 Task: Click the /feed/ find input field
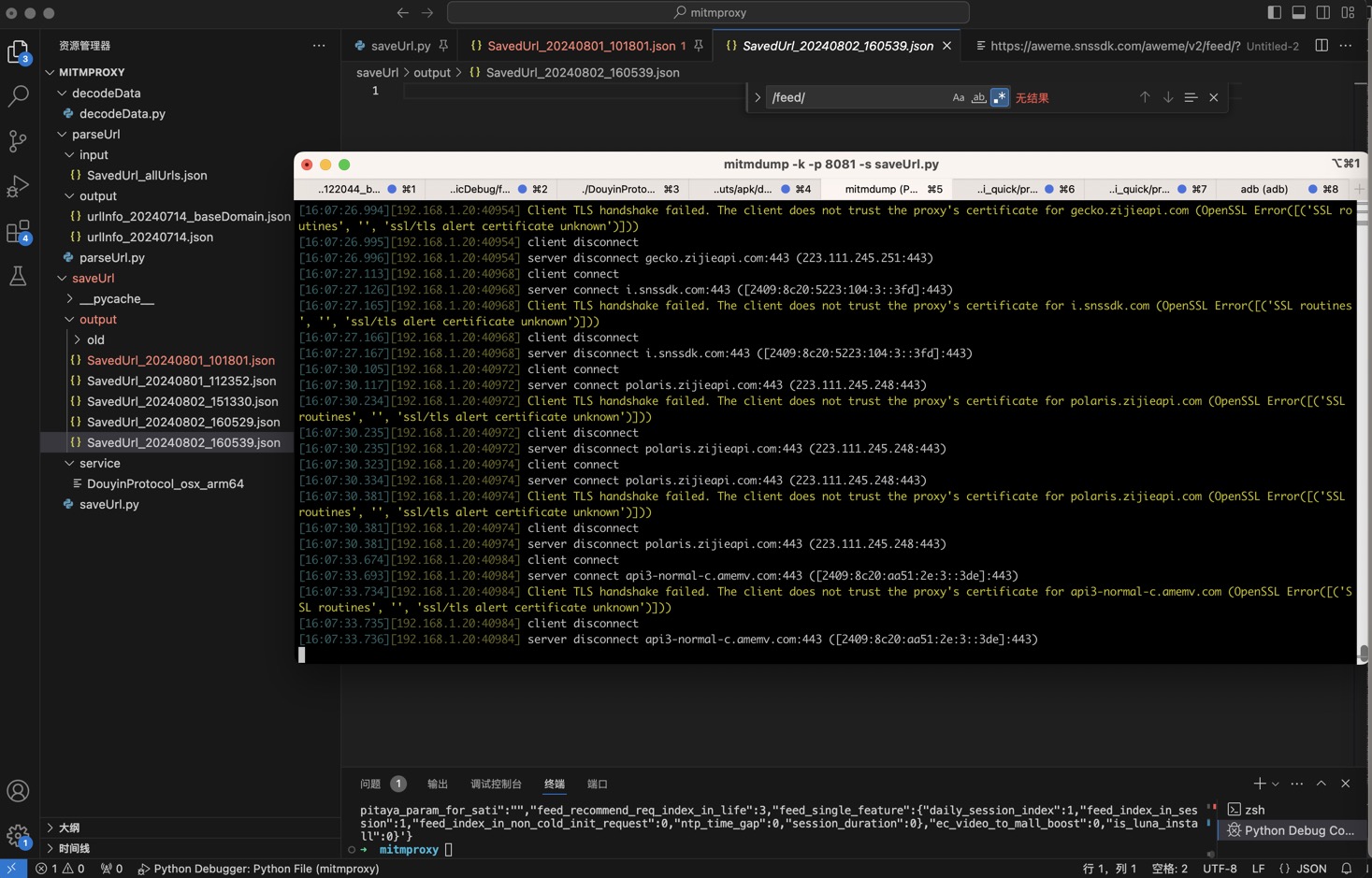(x=856, y=97)
